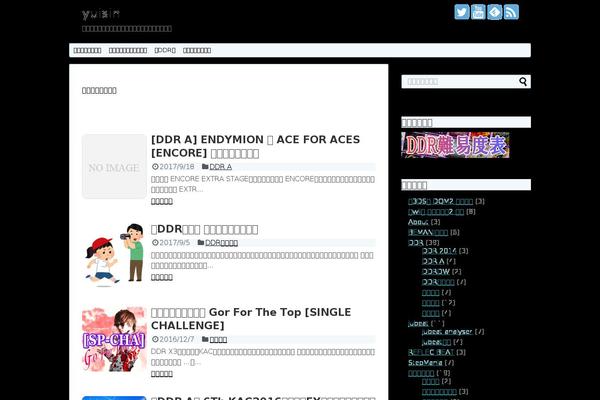This screenshot has height=400, width=600.
Task: Click the magnifying glass search icon
Action: pyautogui.click(x=523, y=82)
